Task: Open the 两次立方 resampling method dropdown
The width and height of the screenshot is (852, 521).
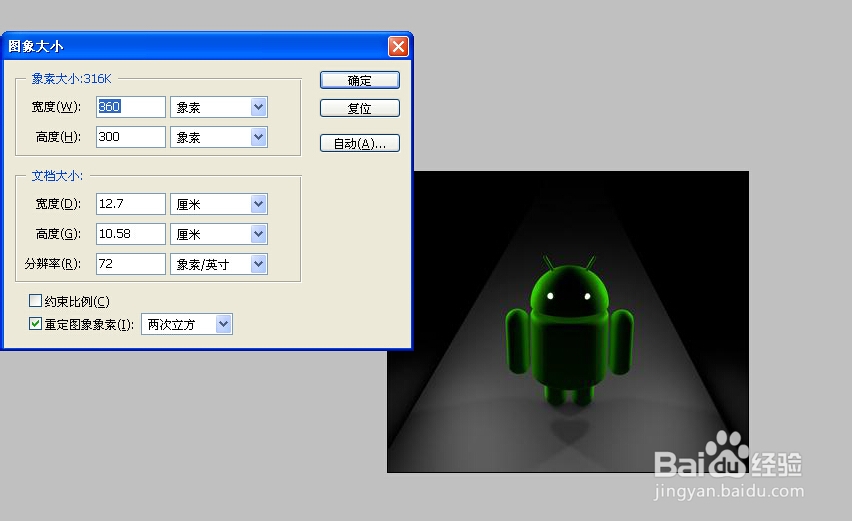Action: click(187, 324)
